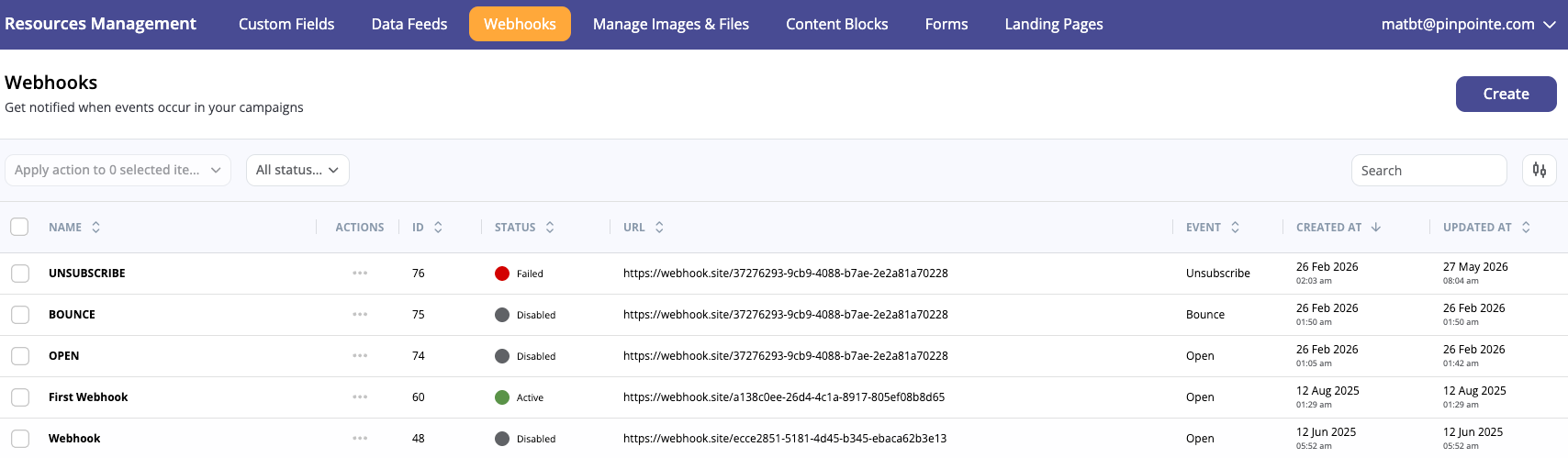Click the UNSUBSCRIBE webhook URL text
Screen dimensions: 1568x458
[x=786, y=274]
